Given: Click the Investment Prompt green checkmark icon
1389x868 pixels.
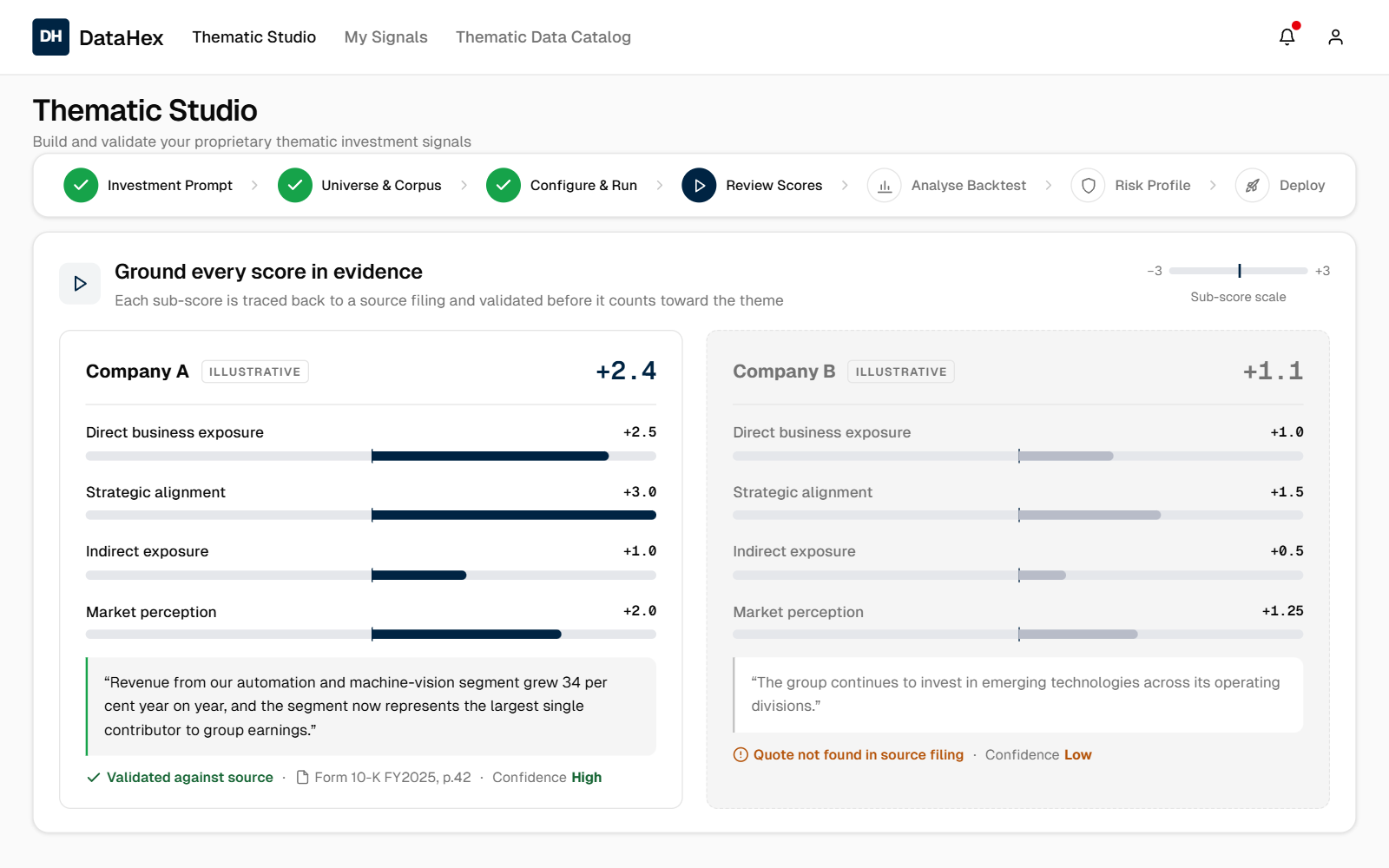Looking at the screenshot, I should [x=81, y=185].
